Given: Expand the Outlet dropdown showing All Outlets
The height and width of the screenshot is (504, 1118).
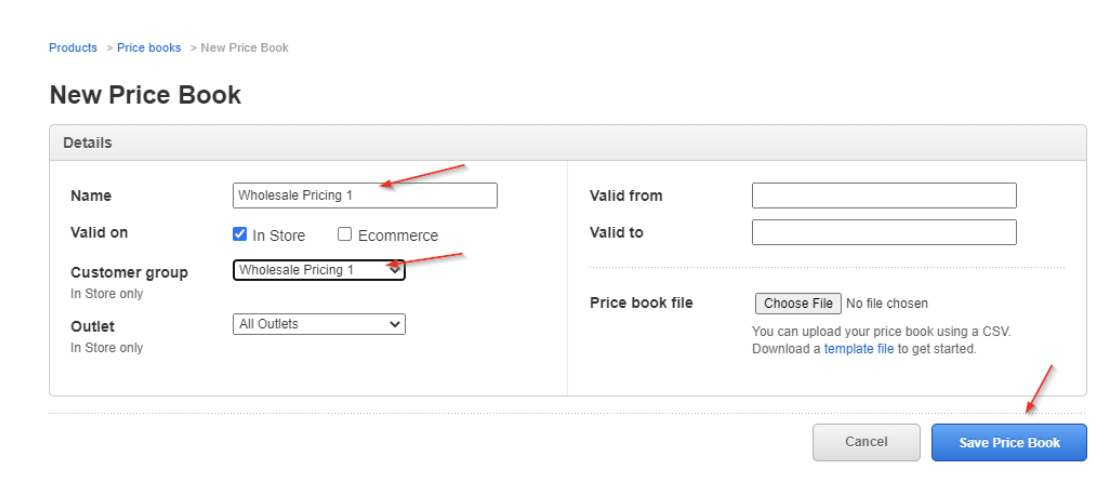Looking at the screenshot, I should [x=318, y=324].
